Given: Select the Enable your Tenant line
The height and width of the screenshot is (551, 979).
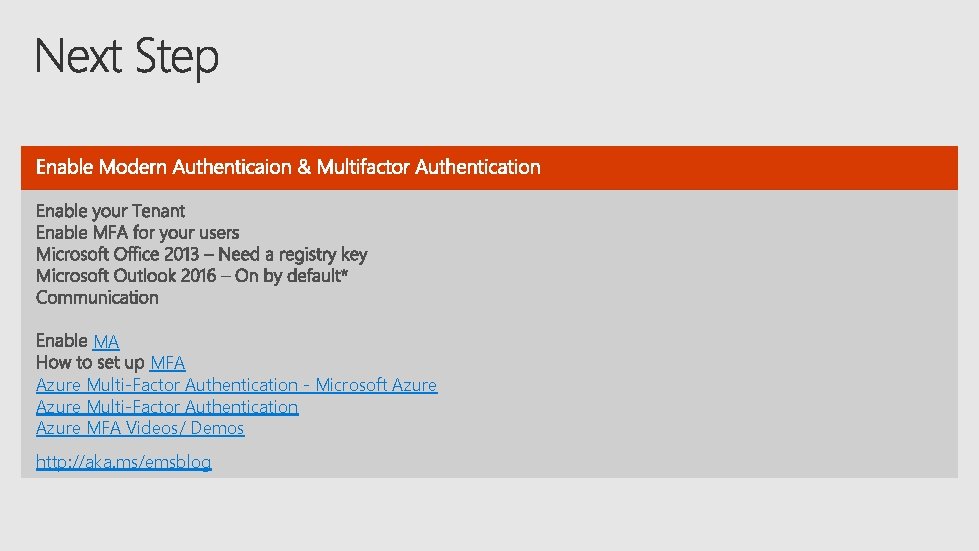Looking at the screenshot, I should click(111, 211).
